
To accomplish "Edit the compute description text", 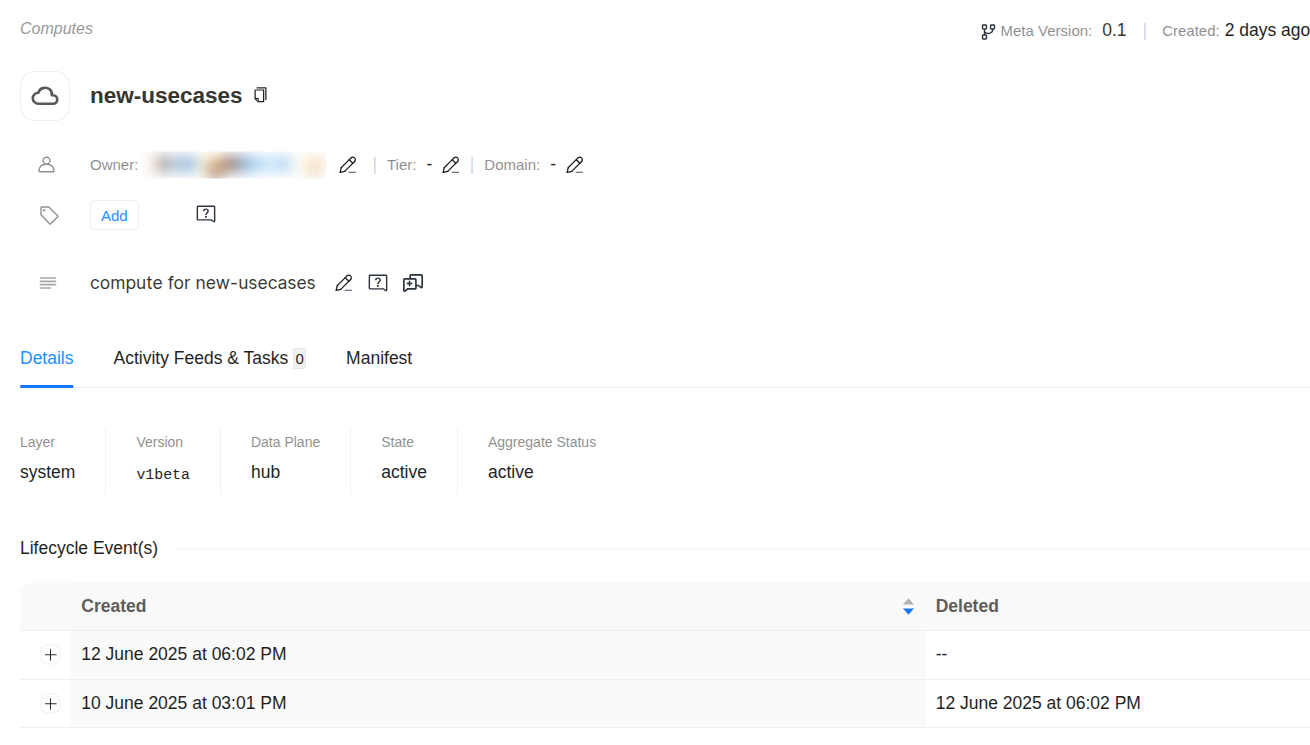I will 343,283.
